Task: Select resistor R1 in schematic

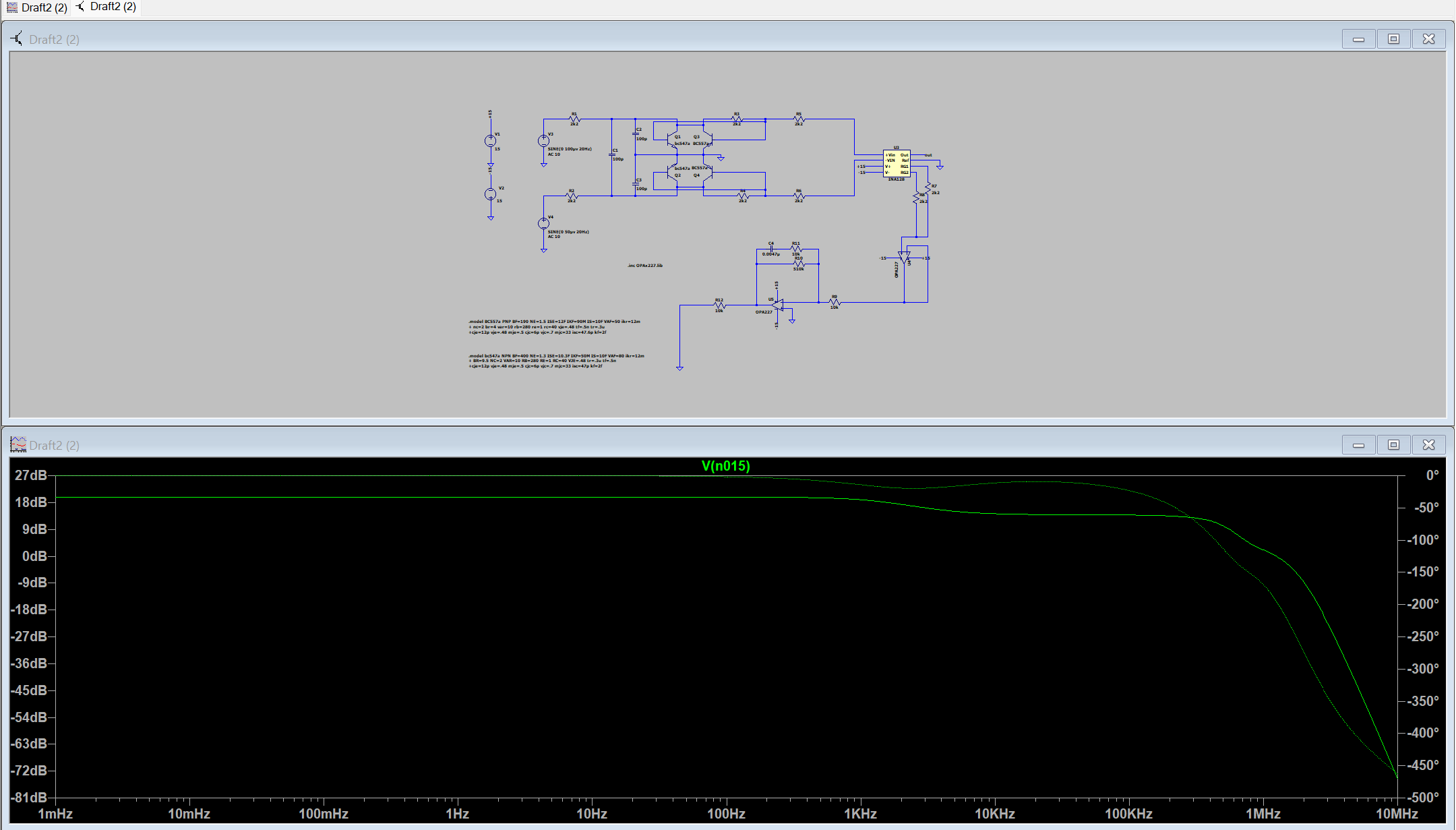Action: (x=574, y=119)
